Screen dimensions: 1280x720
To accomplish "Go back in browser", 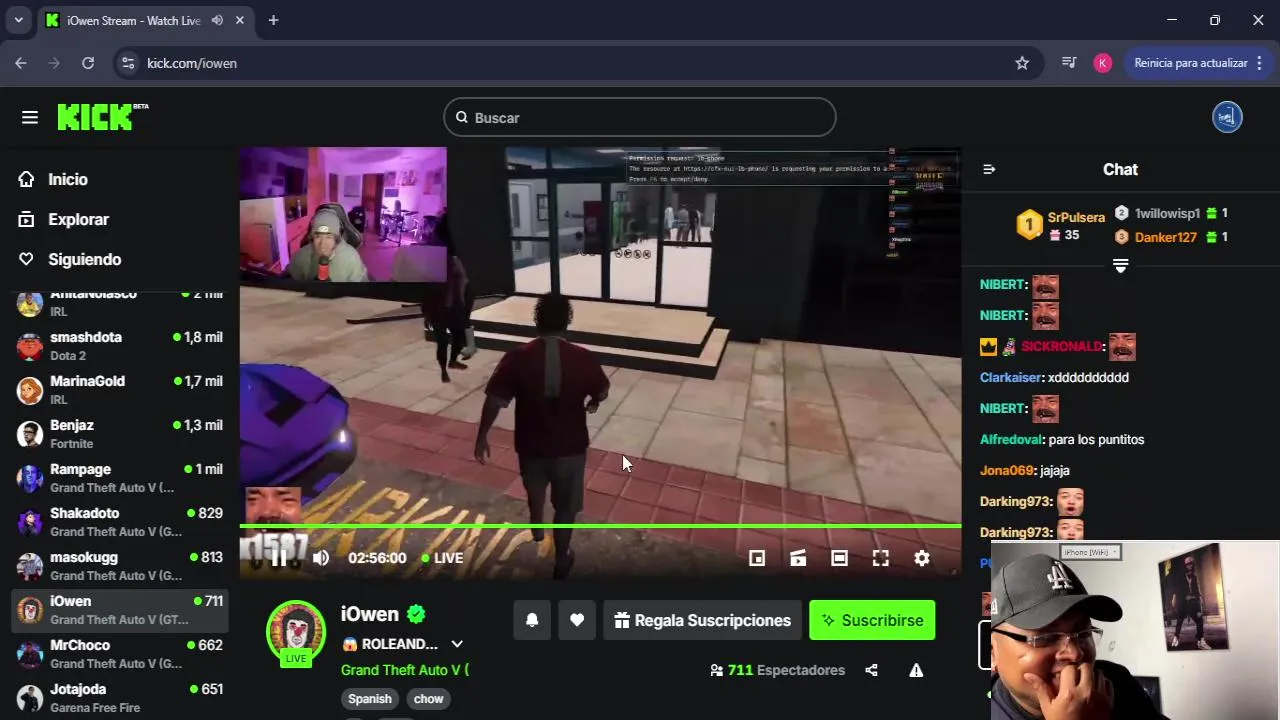I will coord(21,63).
